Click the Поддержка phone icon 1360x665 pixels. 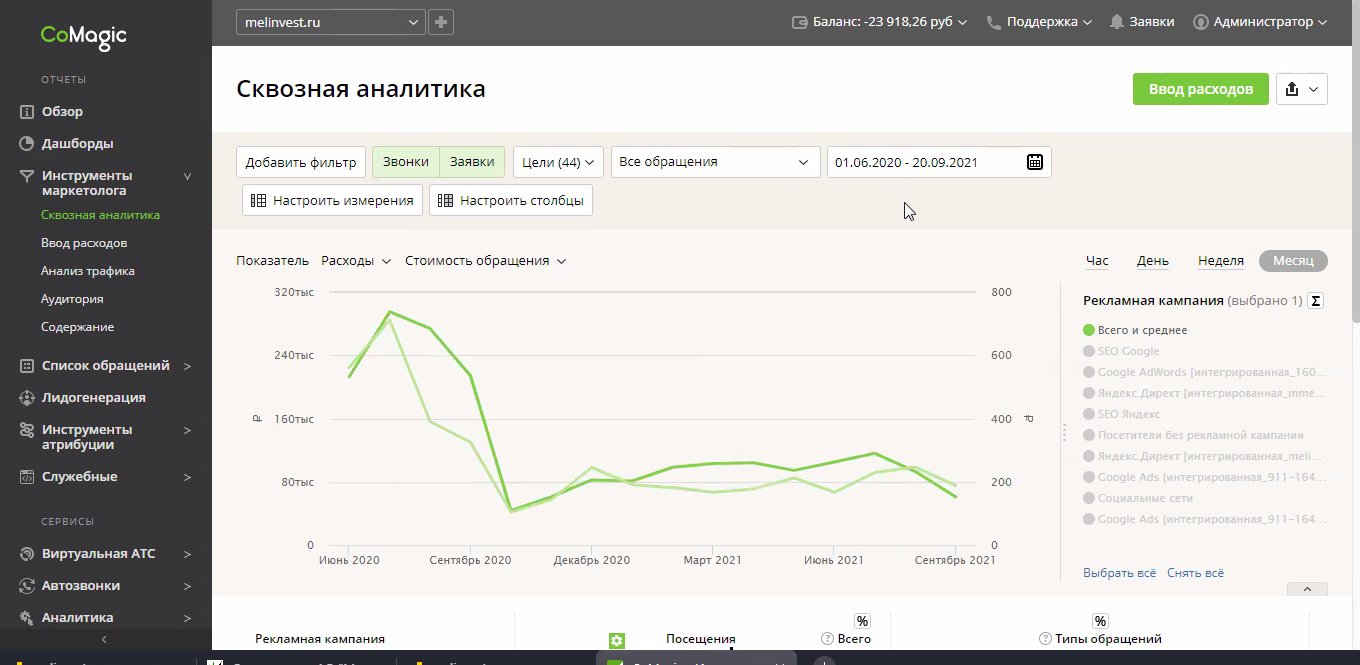coord(994,22)
